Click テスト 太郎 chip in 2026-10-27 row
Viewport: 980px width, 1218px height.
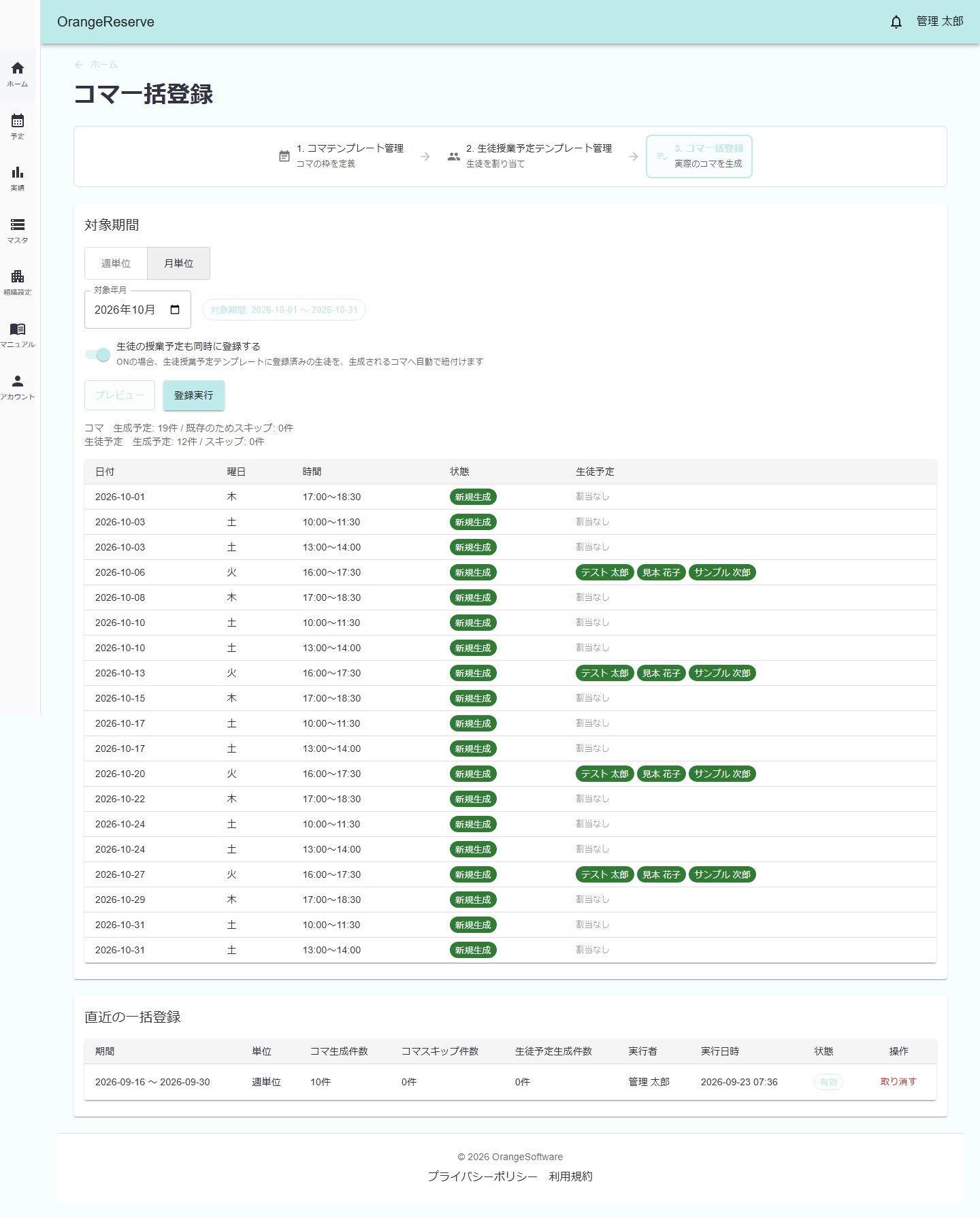605,875
